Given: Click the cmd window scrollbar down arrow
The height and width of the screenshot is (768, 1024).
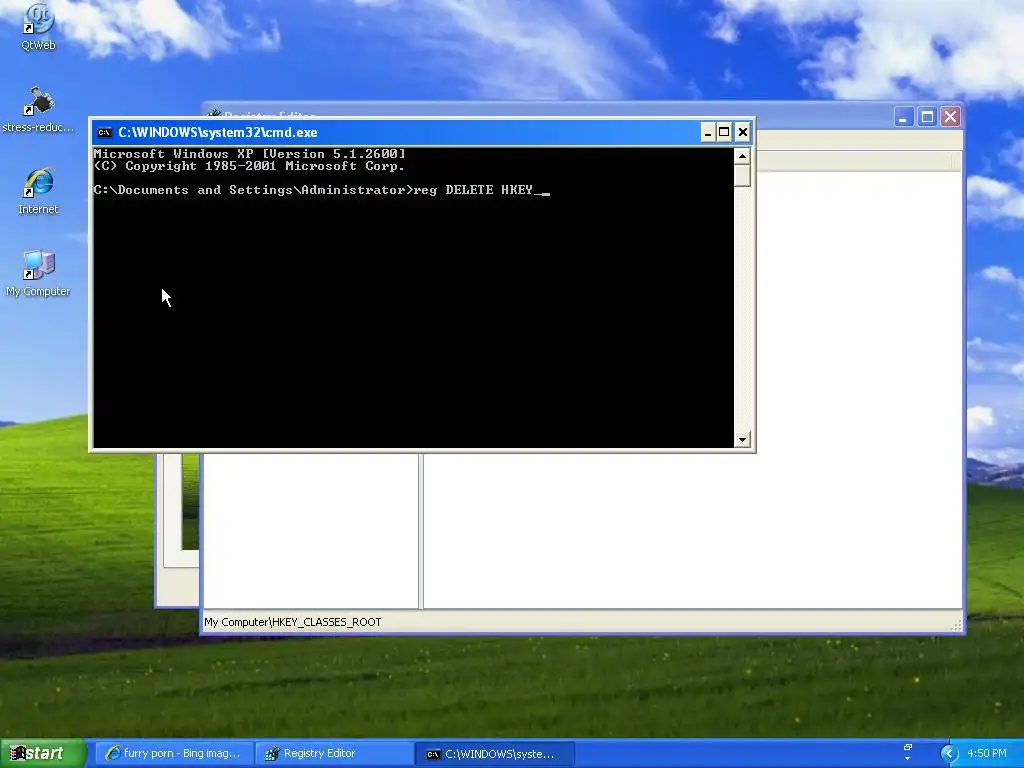Looking at the screenshot, I should (742, 440).
